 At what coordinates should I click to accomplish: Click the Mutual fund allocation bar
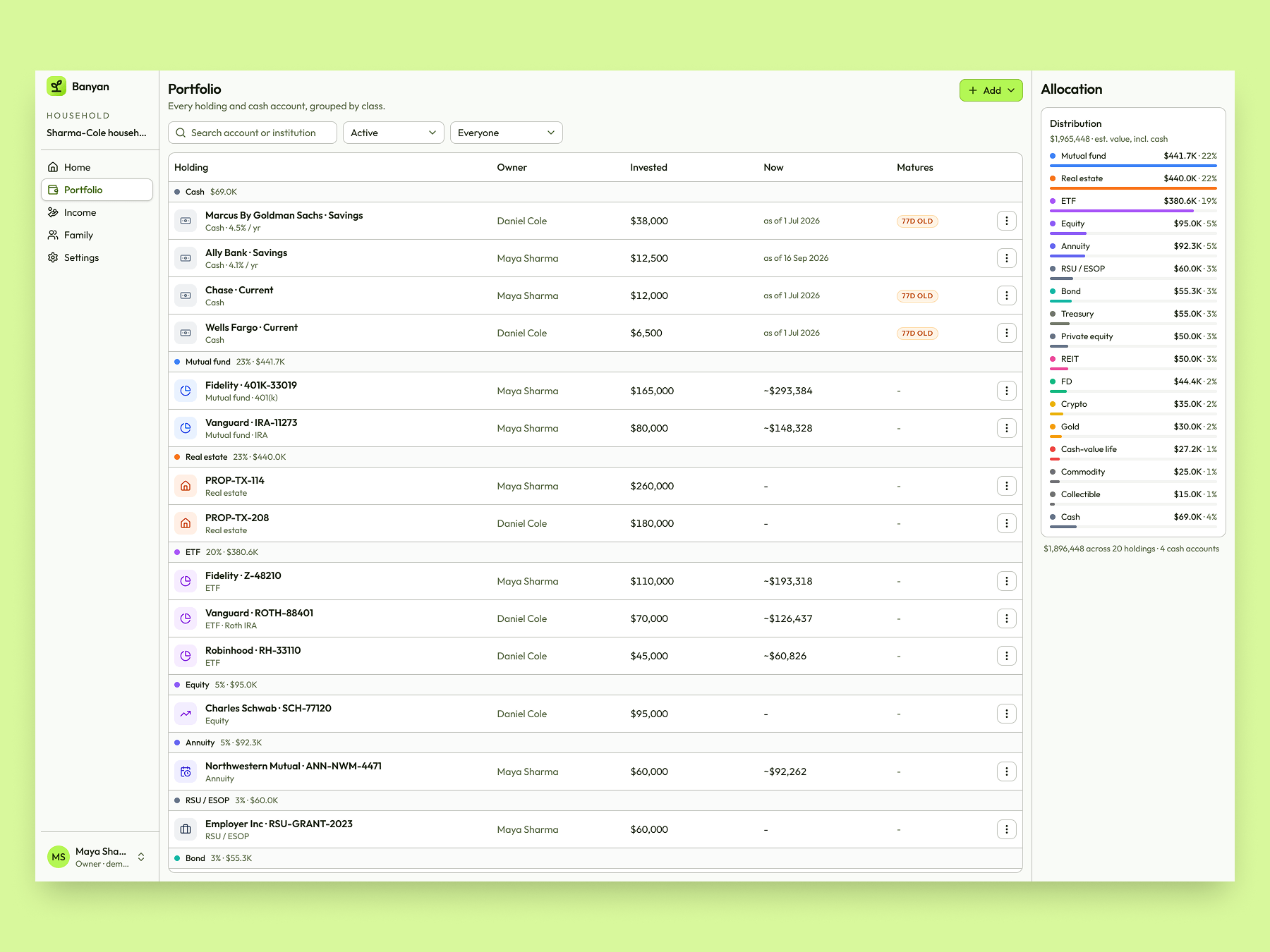1133,166
